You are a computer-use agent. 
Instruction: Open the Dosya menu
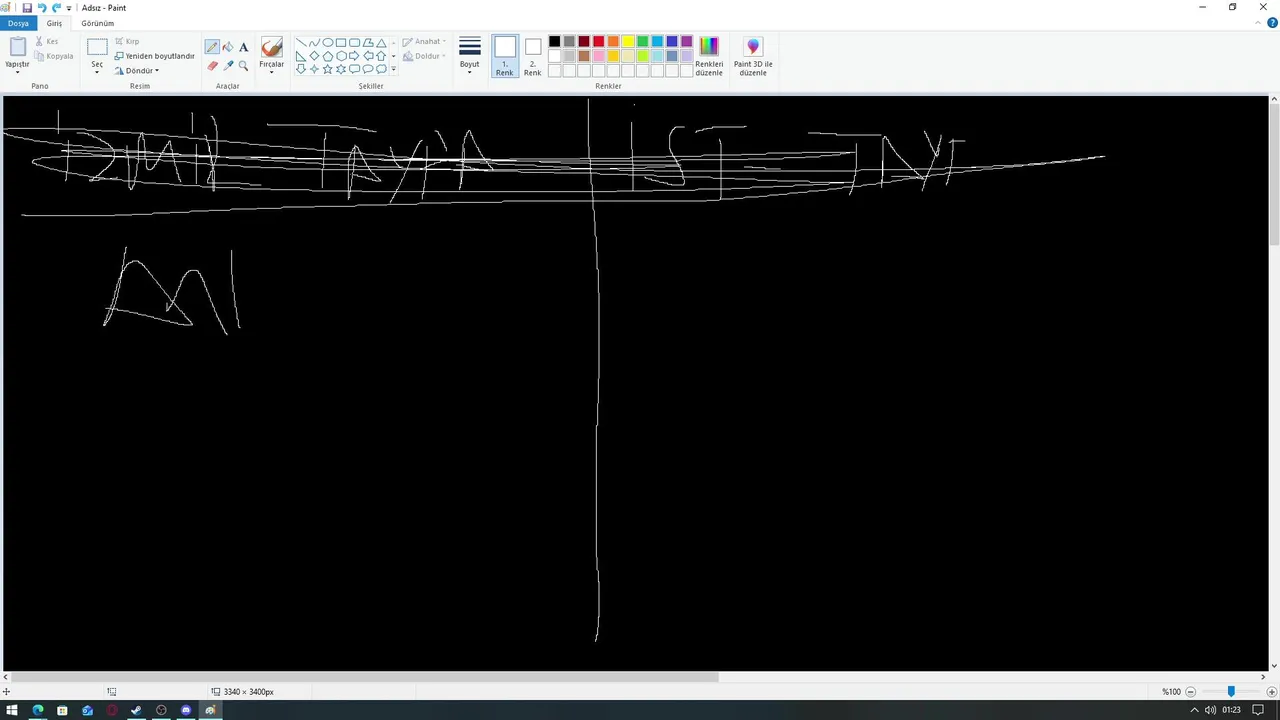click(18, 23)
